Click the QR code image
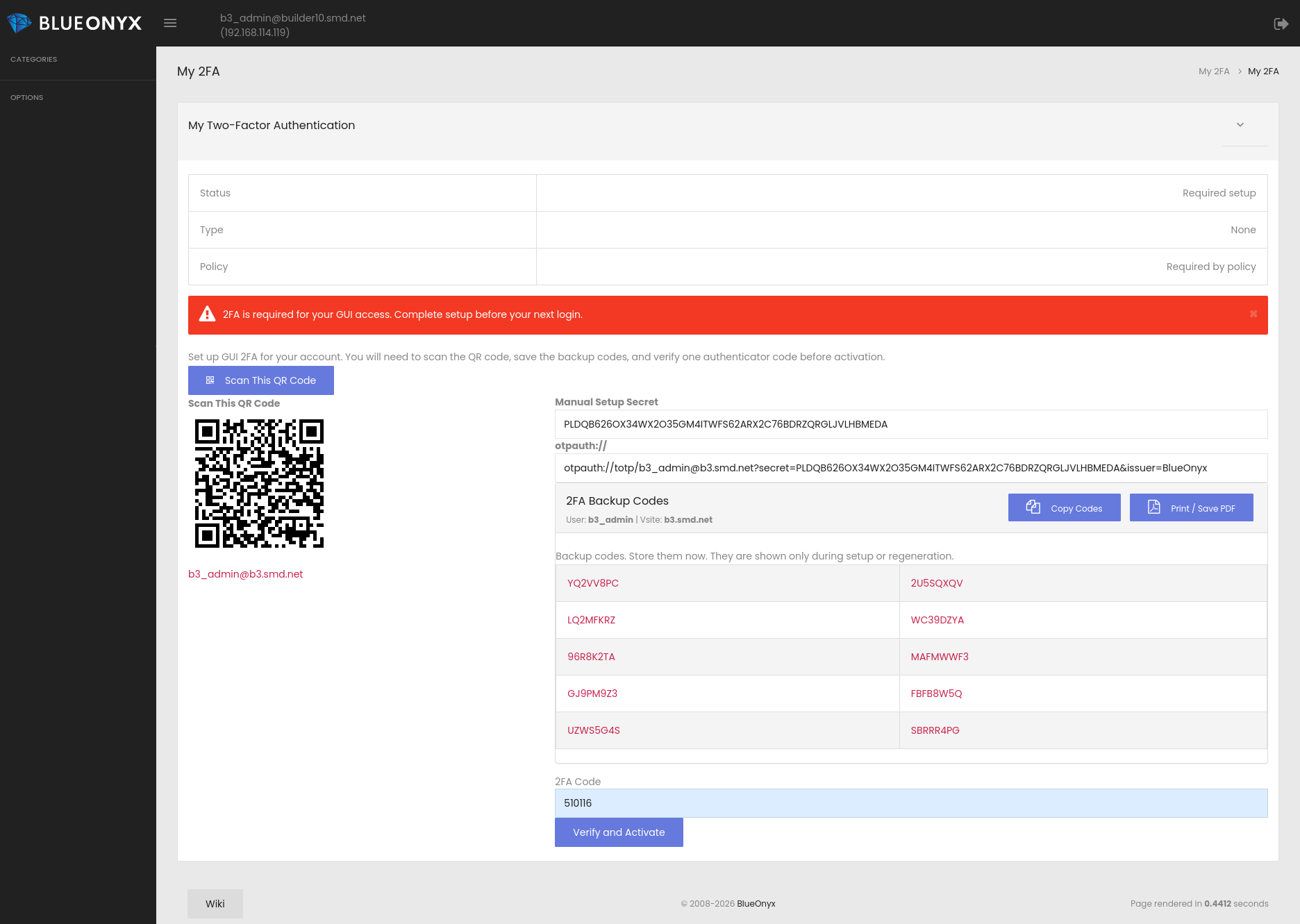Image resolution: width=1300 pixels, height=924 pixels. point(259,483)
